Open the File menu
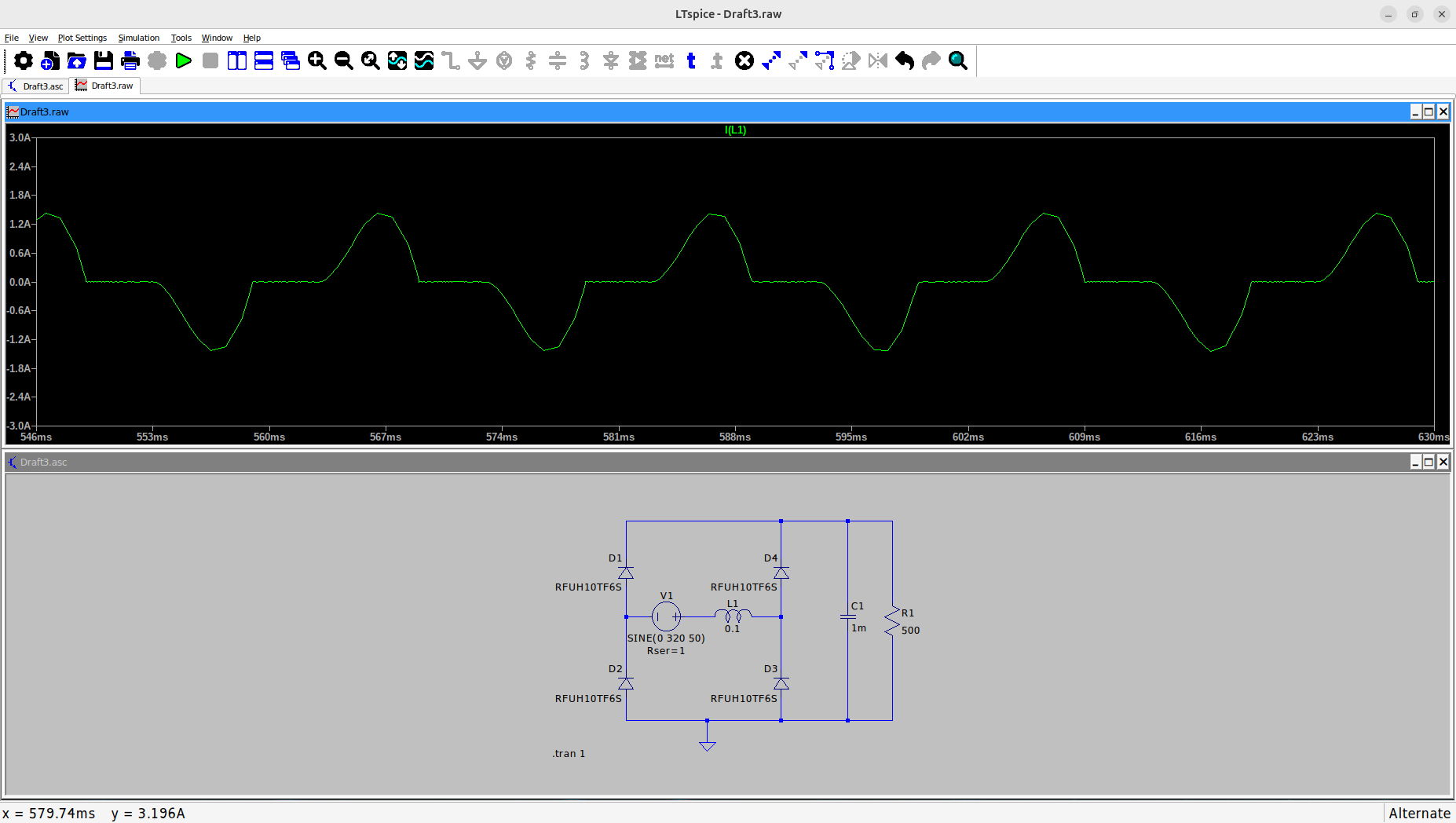 coord(12,38)
